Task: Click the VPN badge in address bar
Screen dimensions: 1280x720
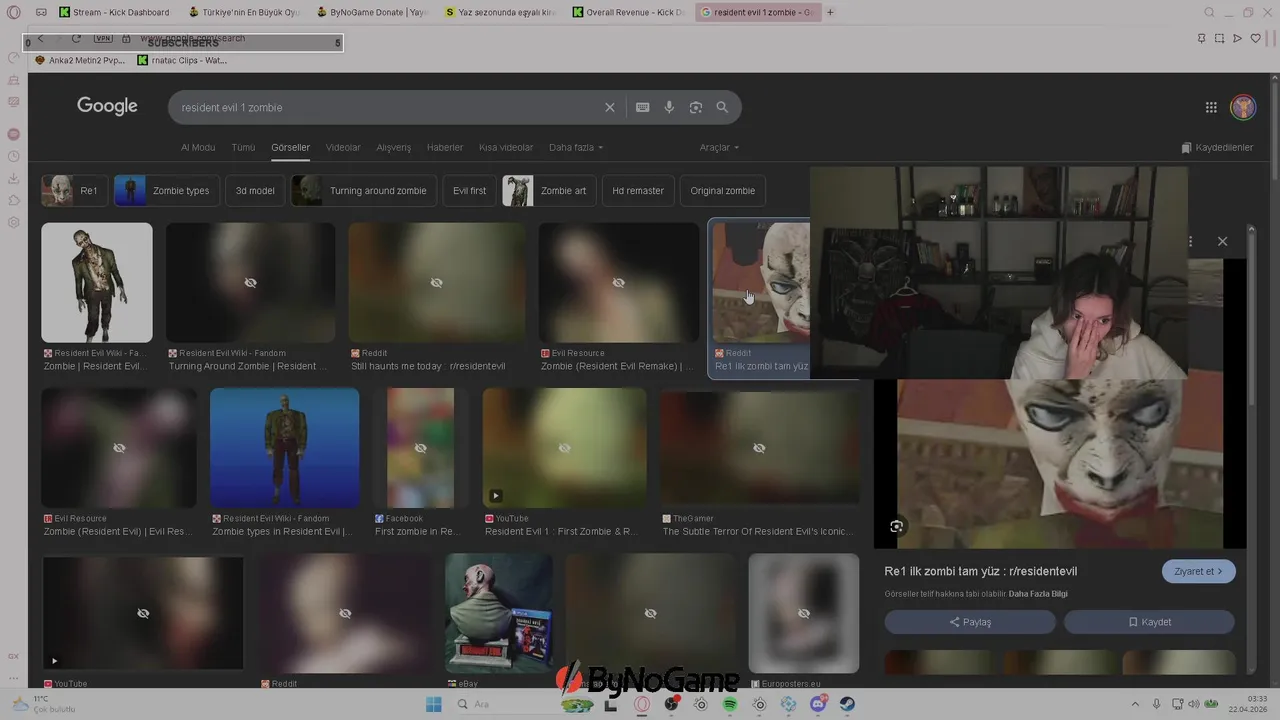Action: 103,38
